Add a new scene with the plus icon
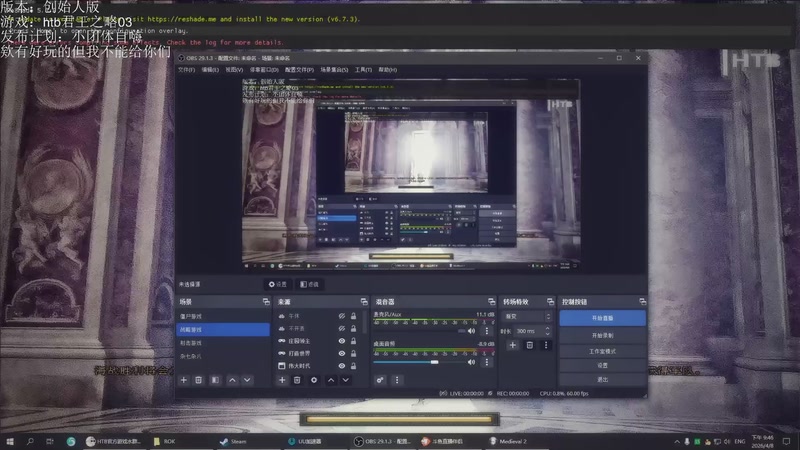This screenshot has height=450, width=800. pyautogui.click(x=184, y=380)
